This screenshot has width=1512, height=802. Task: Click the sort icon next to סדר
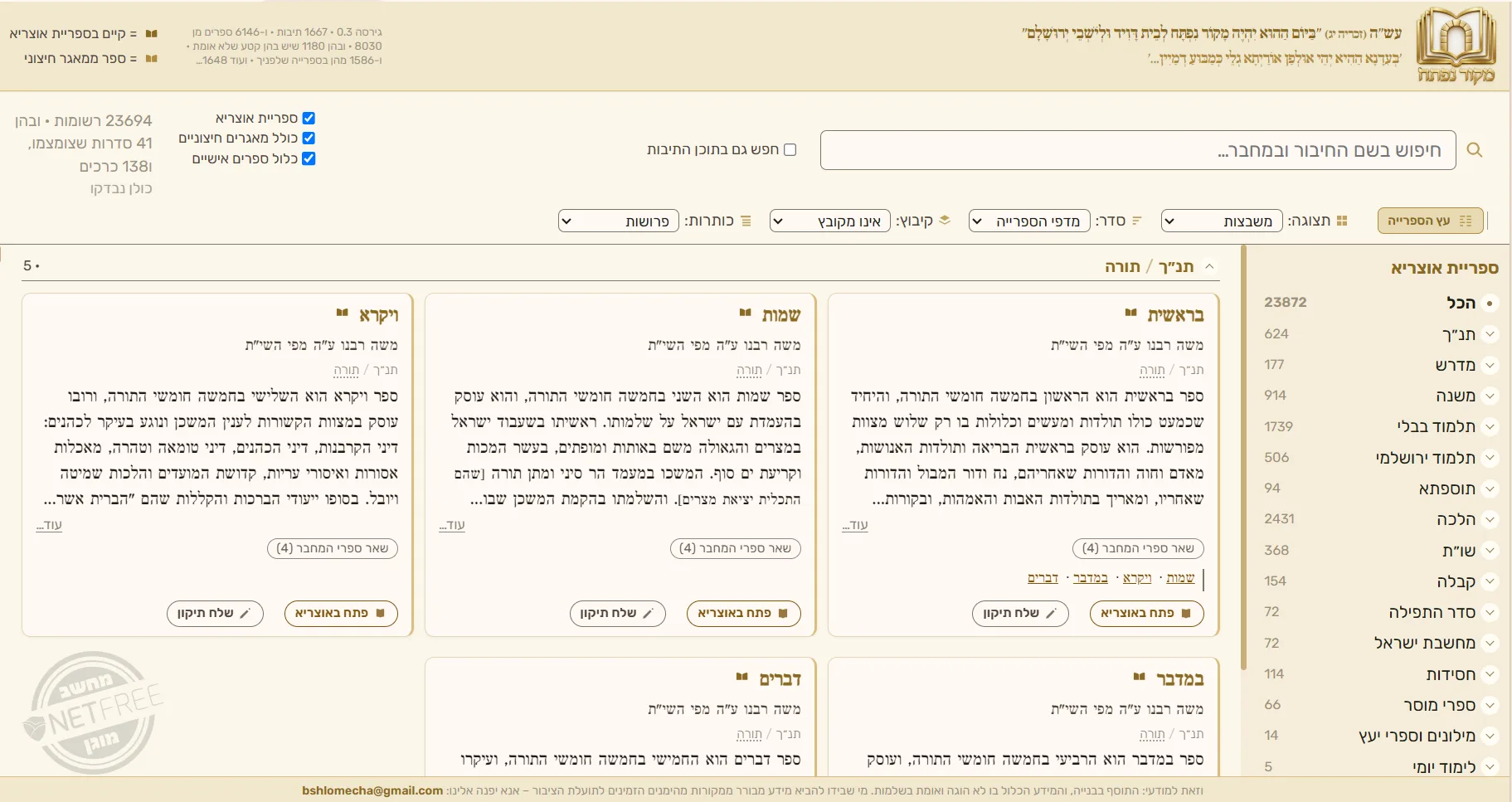(x=1136, y=221)
